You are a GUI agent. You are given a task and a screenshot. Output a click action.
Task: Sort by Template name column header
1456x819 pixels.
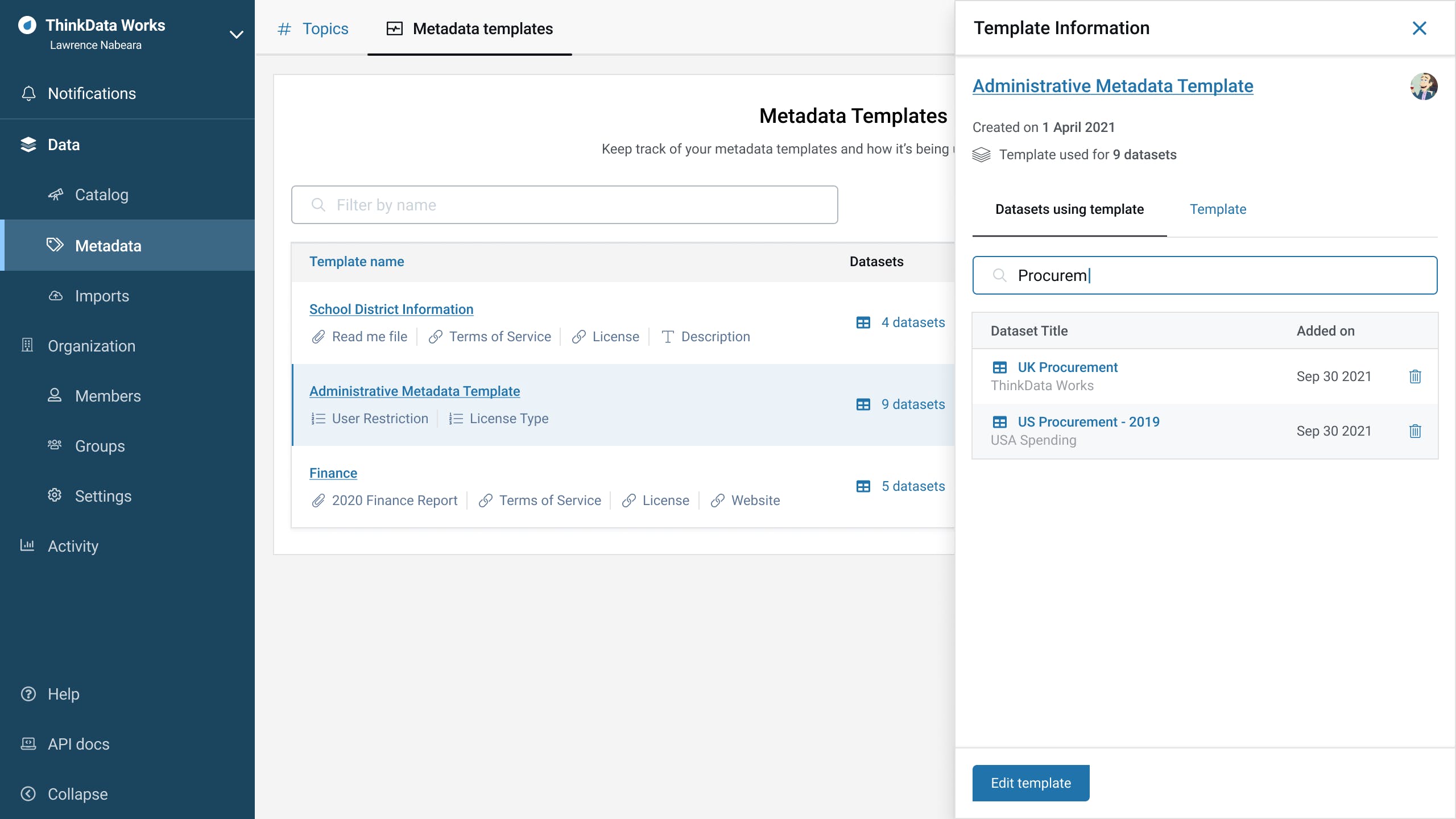(357, 262)
